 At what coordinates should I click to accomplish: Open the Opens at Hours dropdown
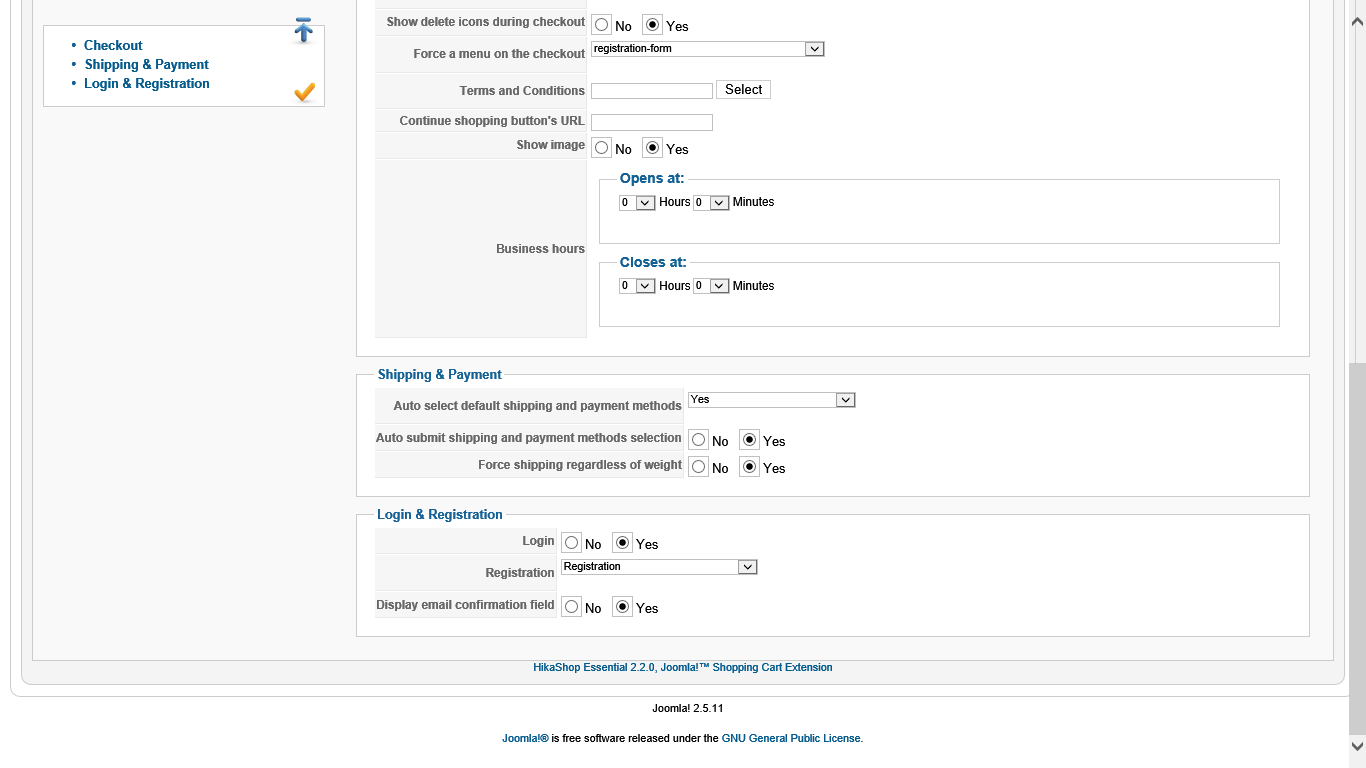[636, 202]
